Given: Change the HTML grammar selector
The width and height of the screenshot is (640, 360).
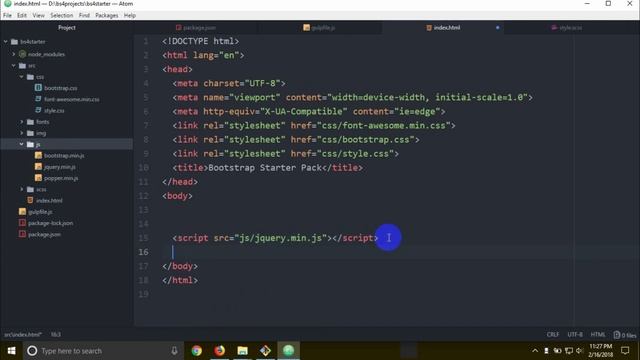Looking at the screenshot, I should [x=598, y=335].
